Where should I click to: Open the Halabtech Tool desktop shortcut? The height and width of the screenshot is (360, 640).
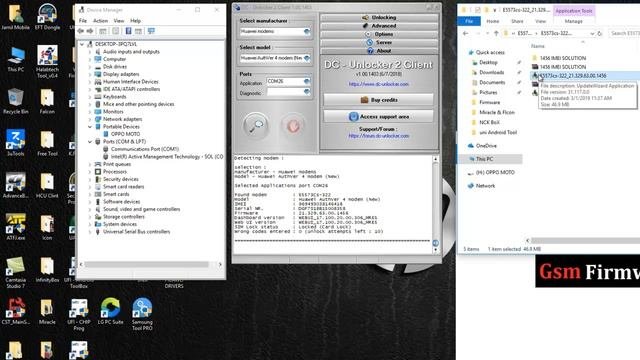(x=47, y=61)
